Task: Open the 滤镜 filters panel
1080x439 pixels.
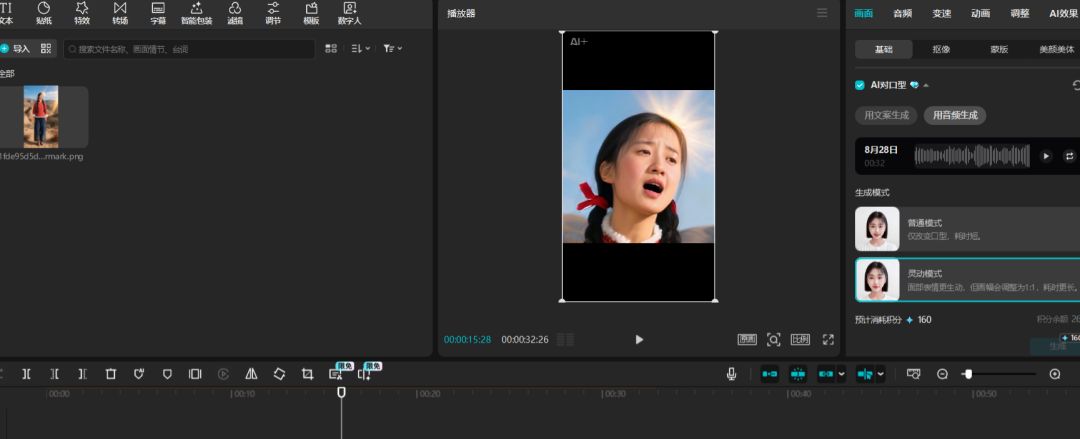Action: [235, 13]
